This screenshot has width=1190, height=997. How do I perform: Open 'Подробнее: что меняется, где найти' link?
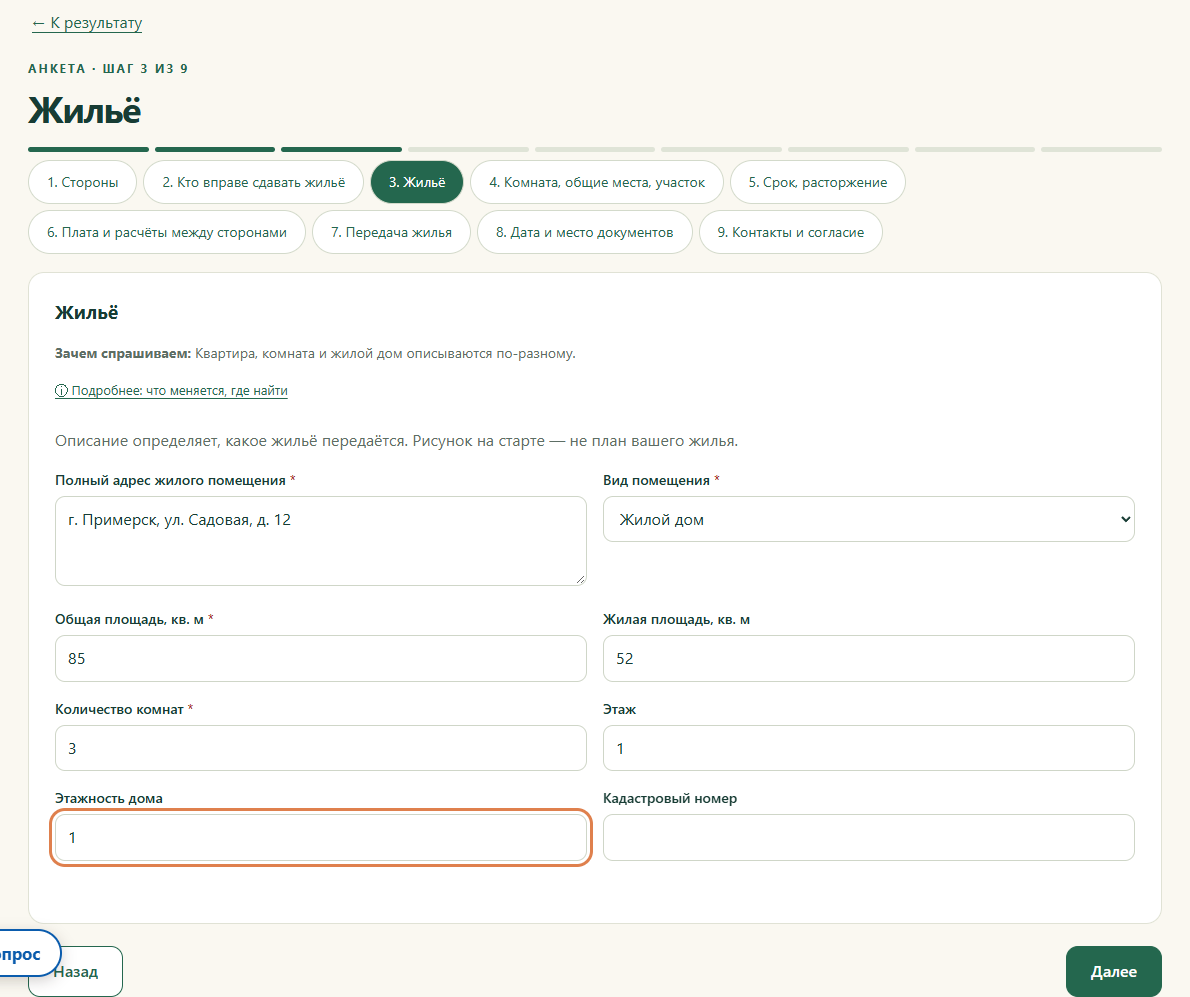[172, 391]
